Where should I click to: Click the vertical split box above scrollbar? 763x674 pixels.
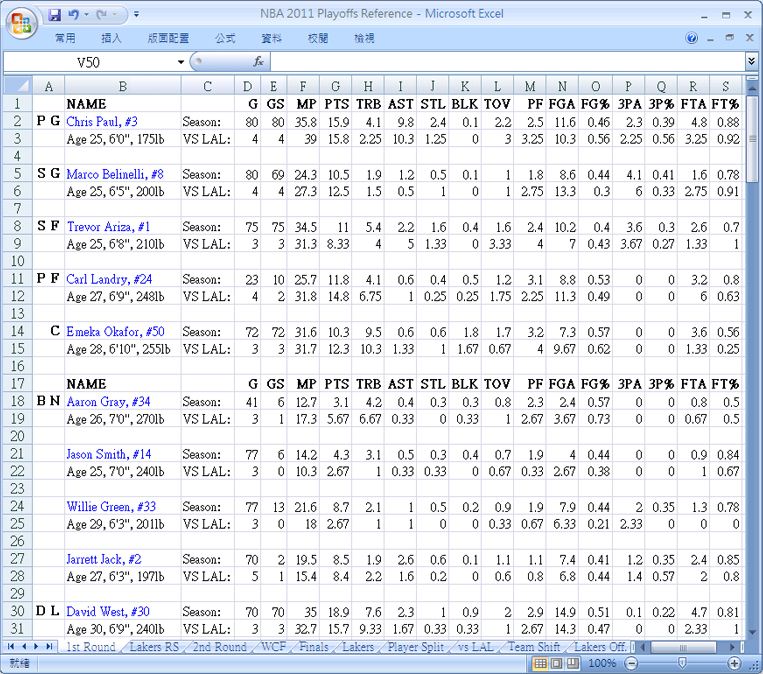point(752,79)
